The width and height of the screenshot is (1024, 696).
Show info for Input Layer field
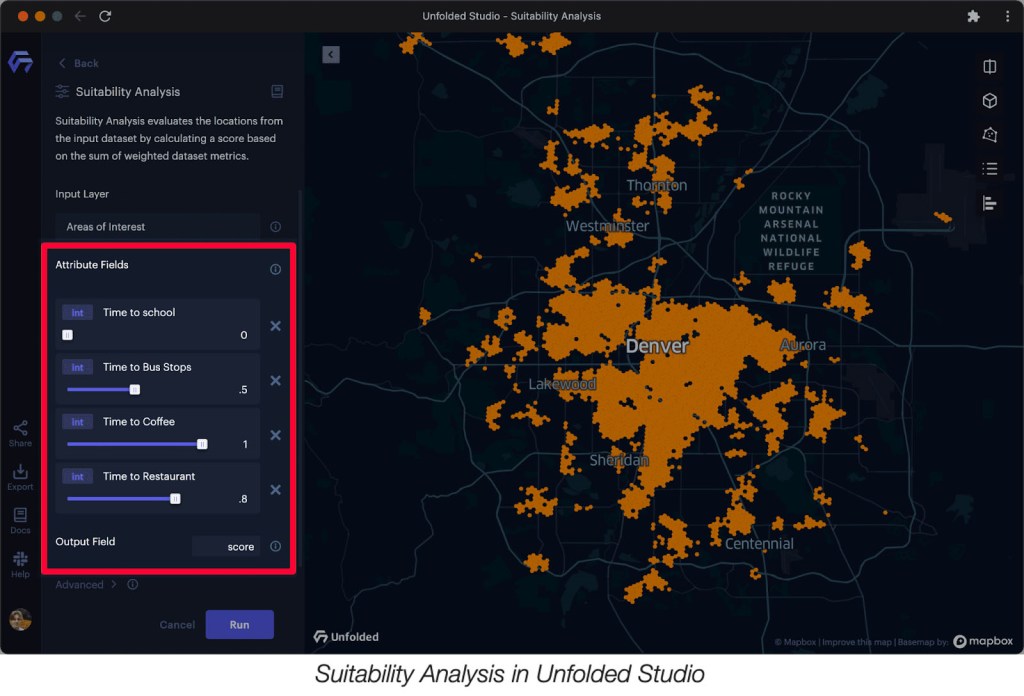(x=276, y=227)
